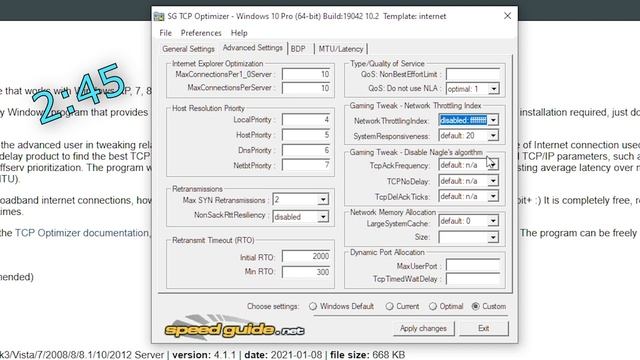The image size is (640, 360).
Task: Select the Custom settings radio button
Action: click(476, 306)
